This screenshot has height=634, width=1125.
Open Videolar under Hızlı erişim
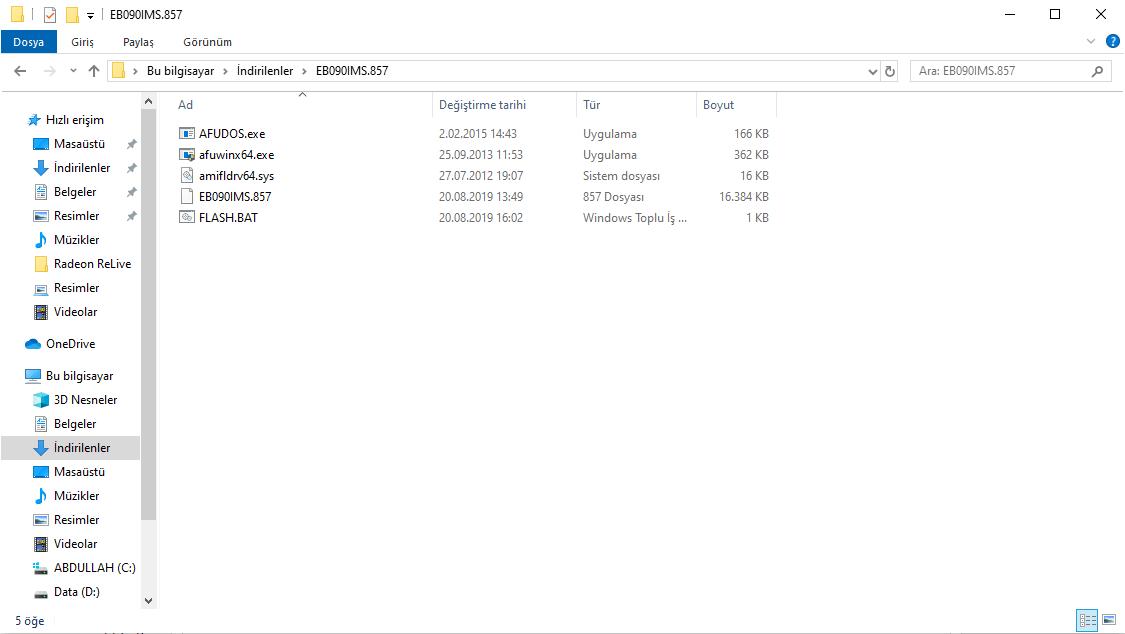pos(75,311)
